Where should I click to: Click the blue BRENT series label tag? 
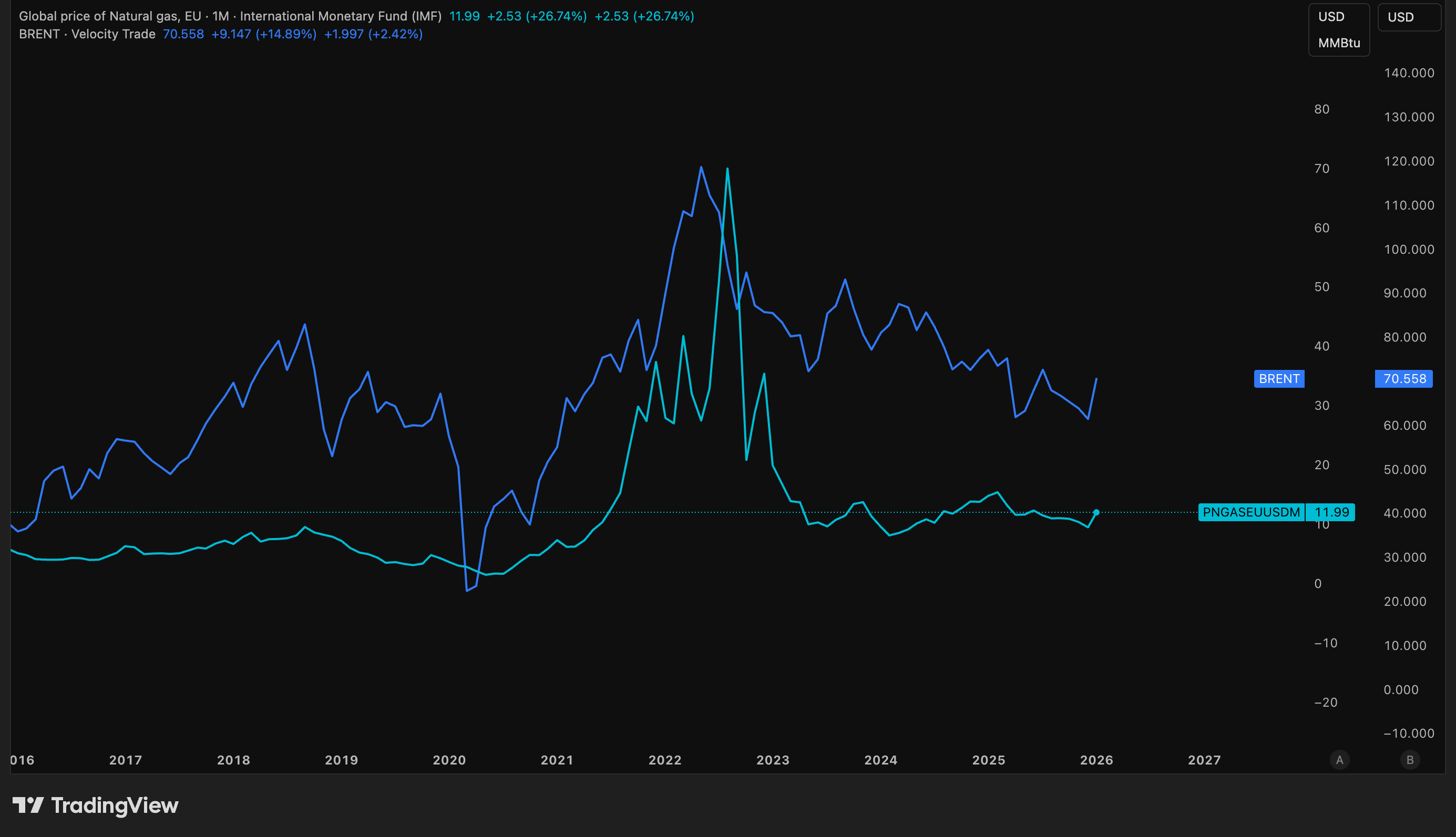1279,379
